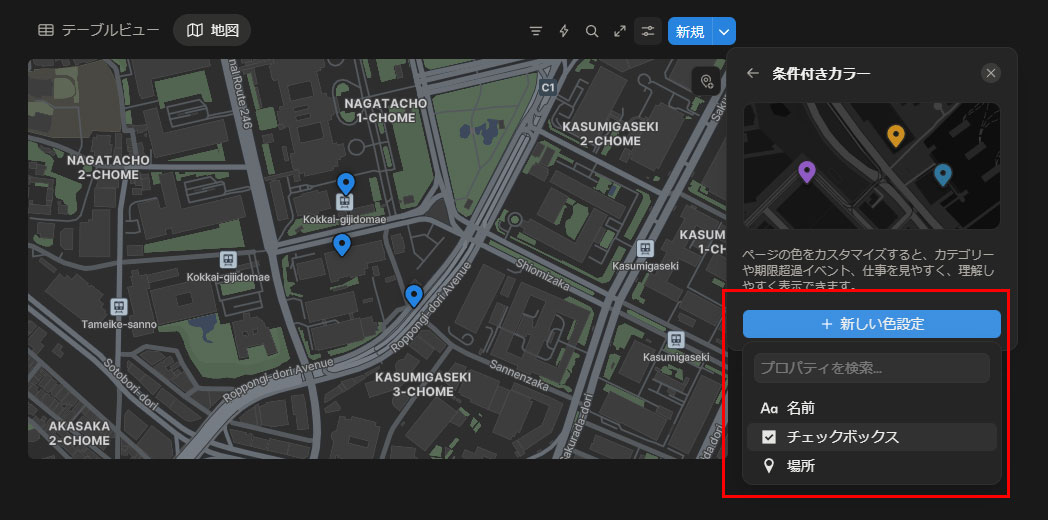Choose the 場所 property option
The width and height of the screenshot is (1048, 520).
coord(800,466)
